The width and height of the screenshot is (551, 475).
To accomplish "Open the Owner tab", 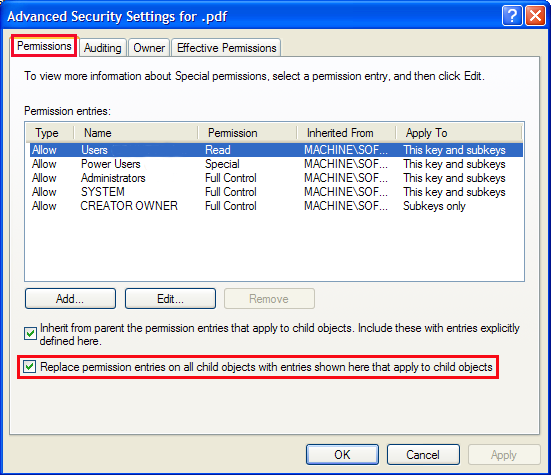I will pos(149,47).
